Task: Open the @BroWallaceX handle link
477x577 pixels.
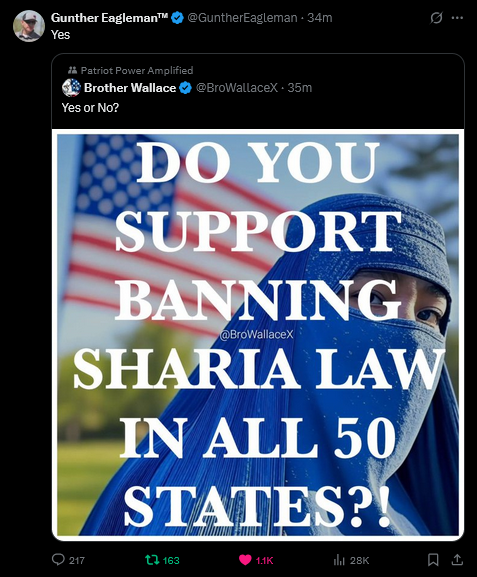Action: 237,88
